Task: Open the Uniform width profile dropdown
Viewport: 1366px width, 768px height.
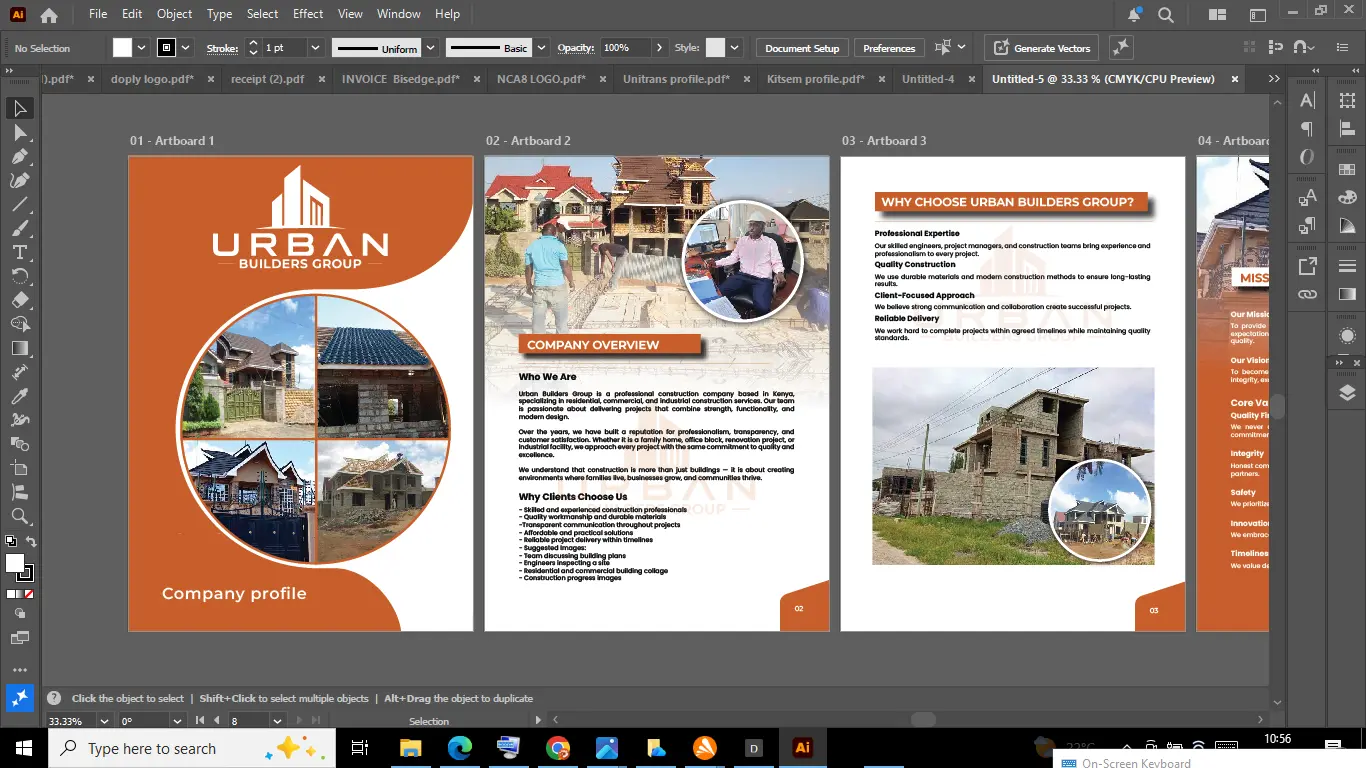Action: tap(431, 48)
